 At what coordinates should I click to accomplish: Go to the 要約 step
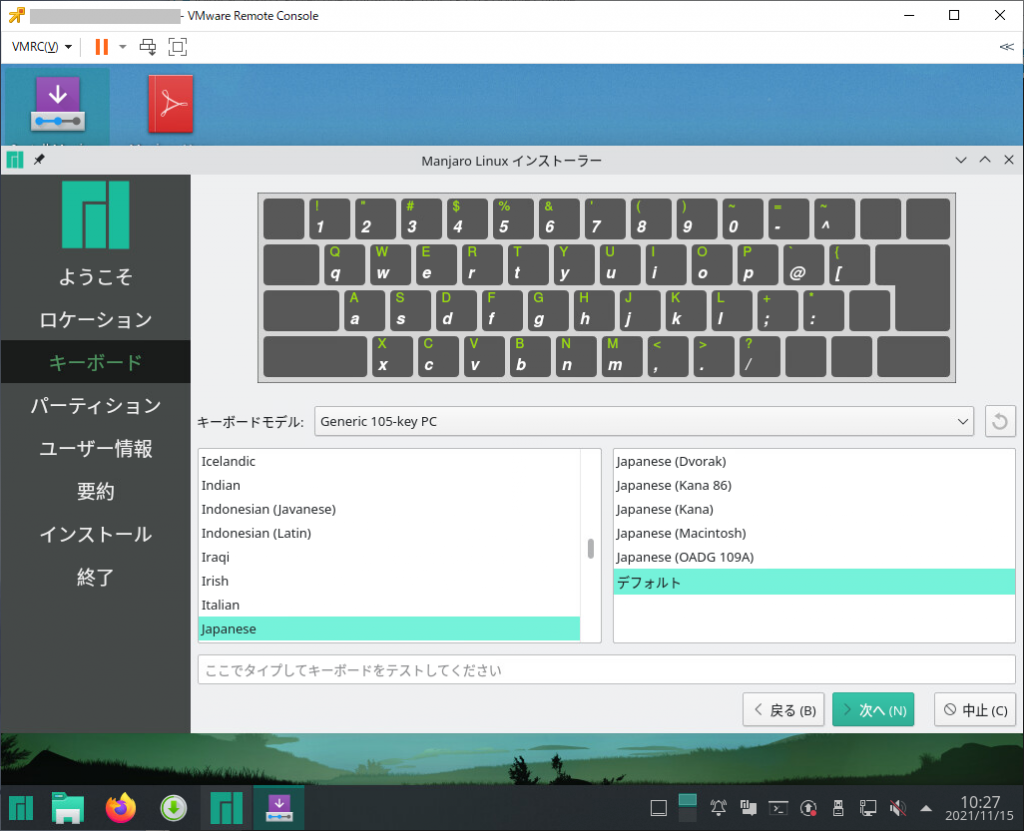click(95, 491)
